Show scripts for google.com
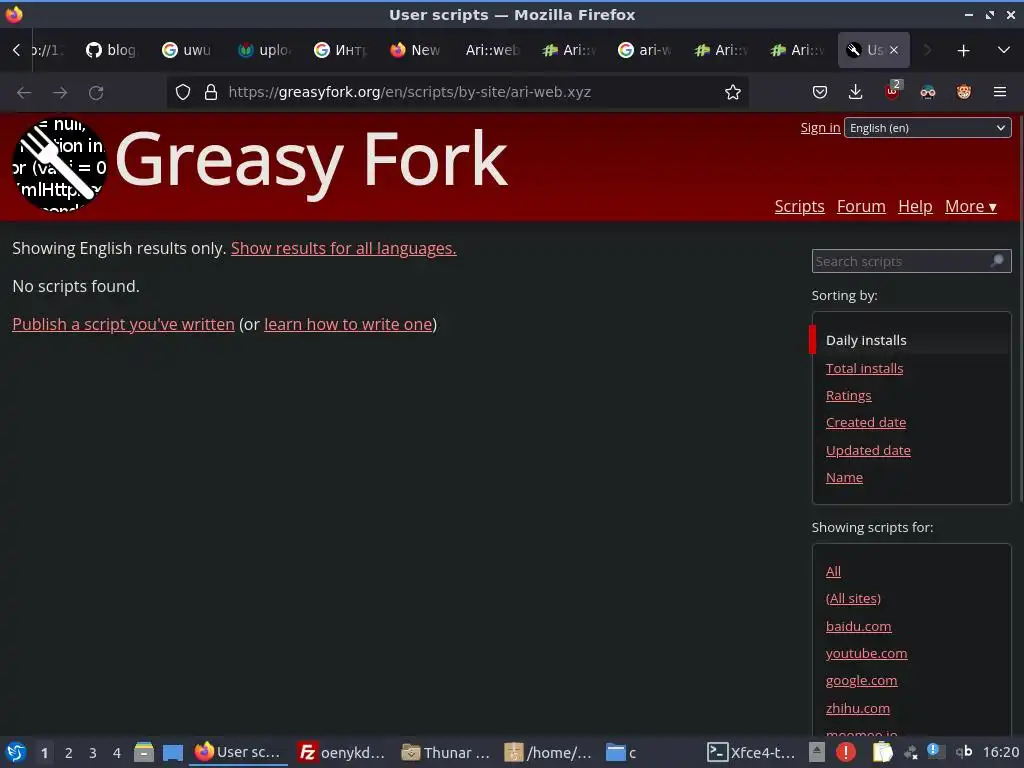 click(x=861, y=680)
